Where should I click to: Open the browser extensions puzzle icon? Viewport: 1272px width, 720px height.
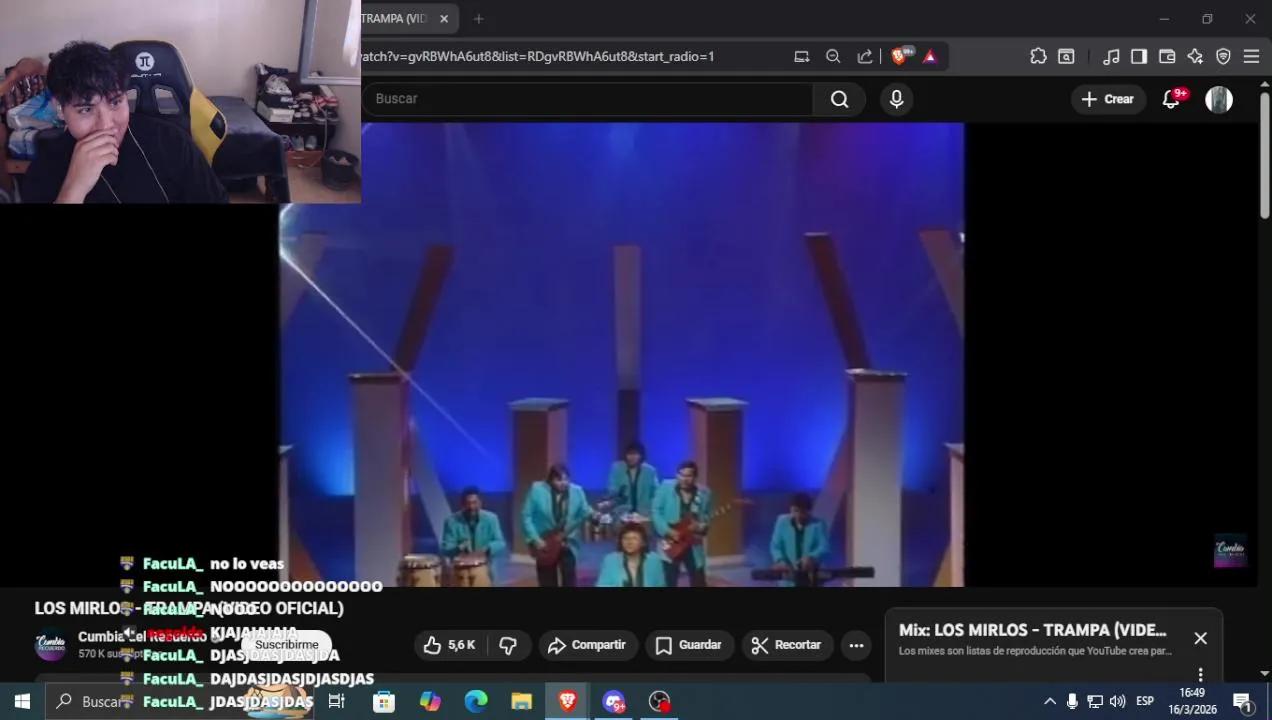(x=1038, y=57)
